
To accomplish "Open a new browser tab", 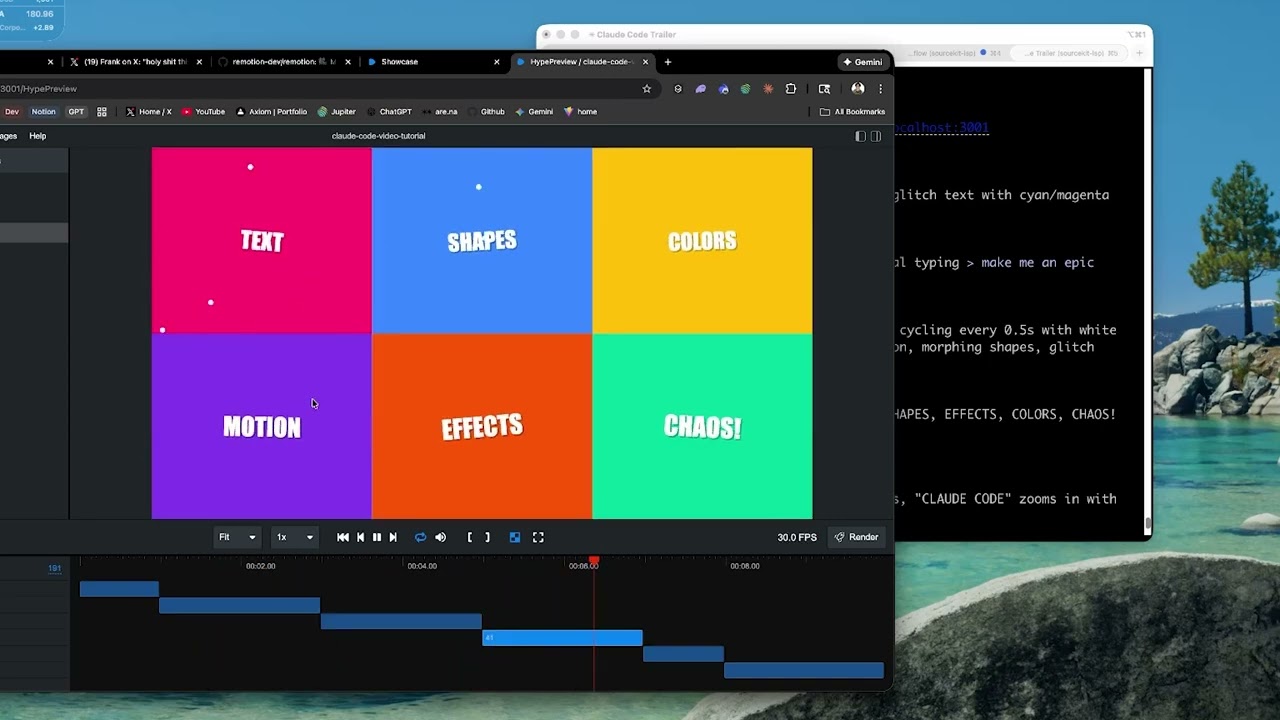I will 668,62.
